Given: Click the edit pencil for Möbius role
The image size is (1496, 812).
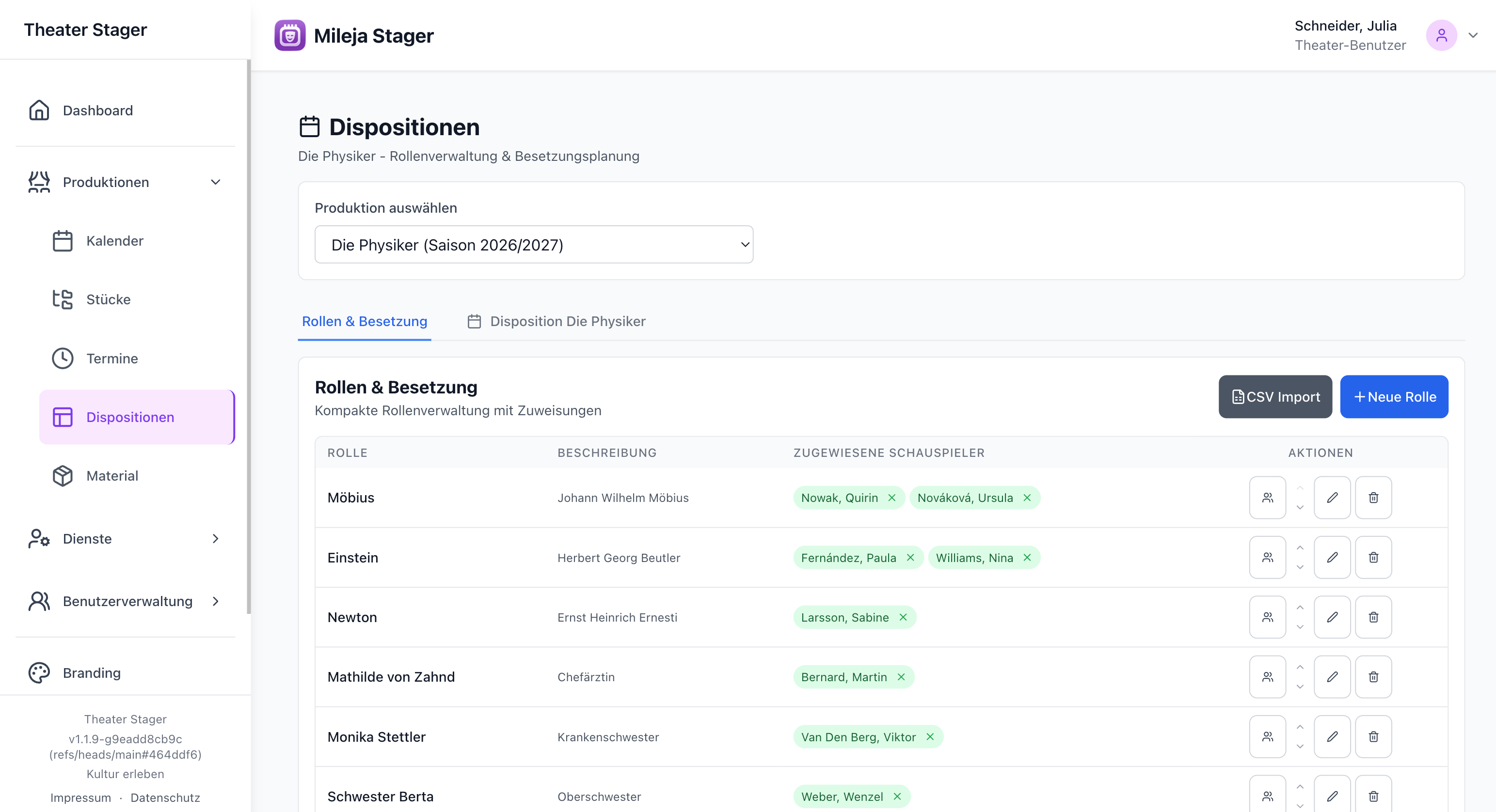Looking at the screenshot, I should pyautogui.click(x=1332, y=498).
